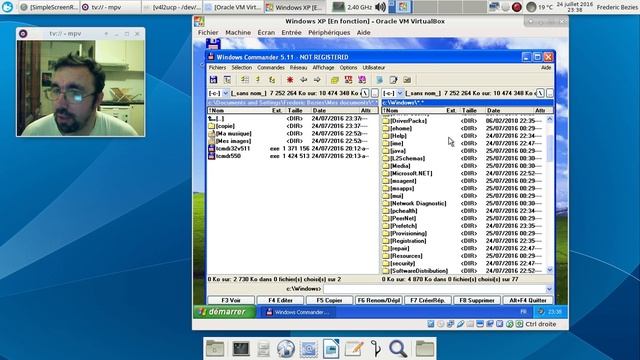This screenshot has height=360, width=640.
Task: Click the yellow stacked folders toolbar icon
Action: pyautogui.click(x=335, y=80)
